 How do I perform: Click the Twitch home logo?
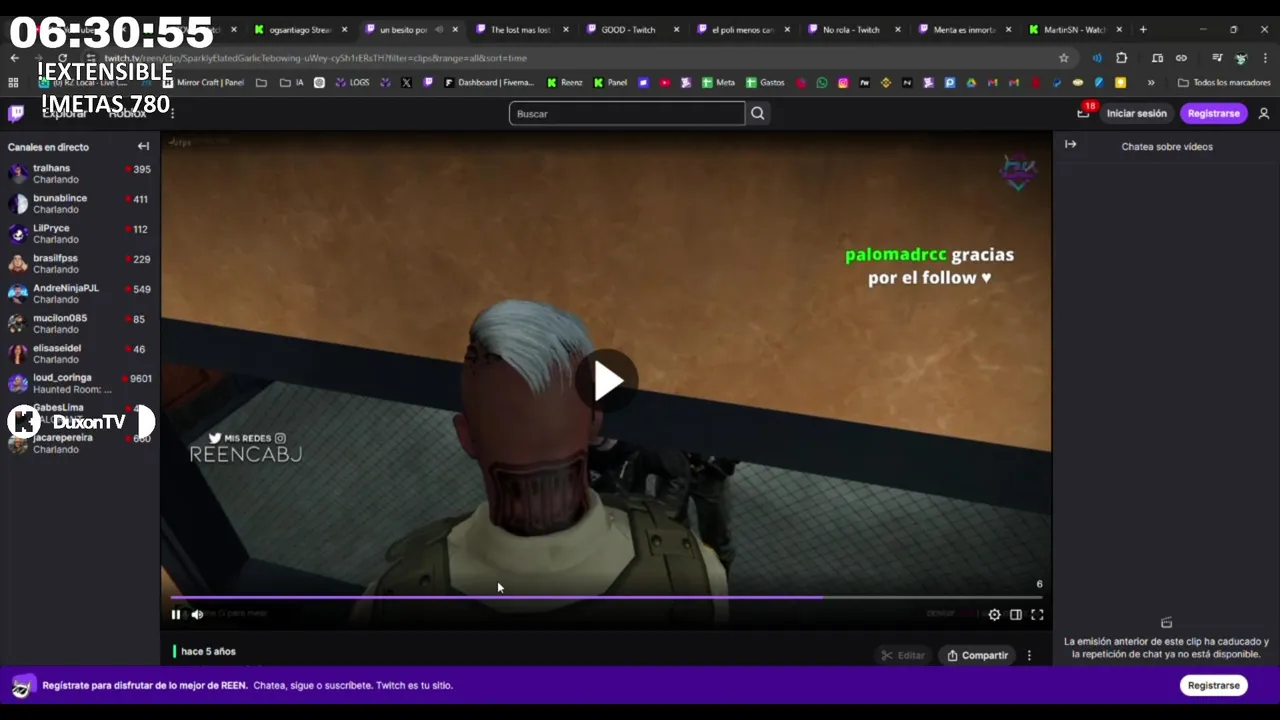(x=16, y=113)
